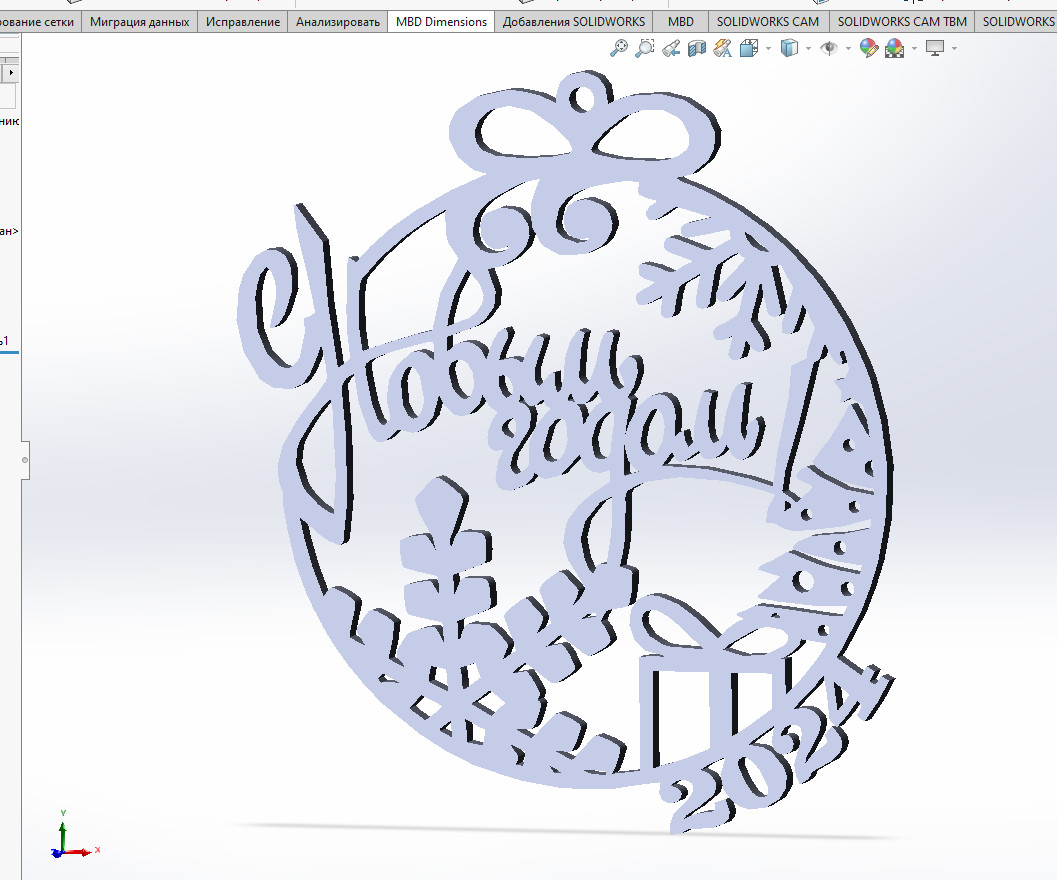The height and width of the screenshot is (880, 1057).
Task: Toggle the Hide/Show Items eye icon
Action: tap(829, 49)
